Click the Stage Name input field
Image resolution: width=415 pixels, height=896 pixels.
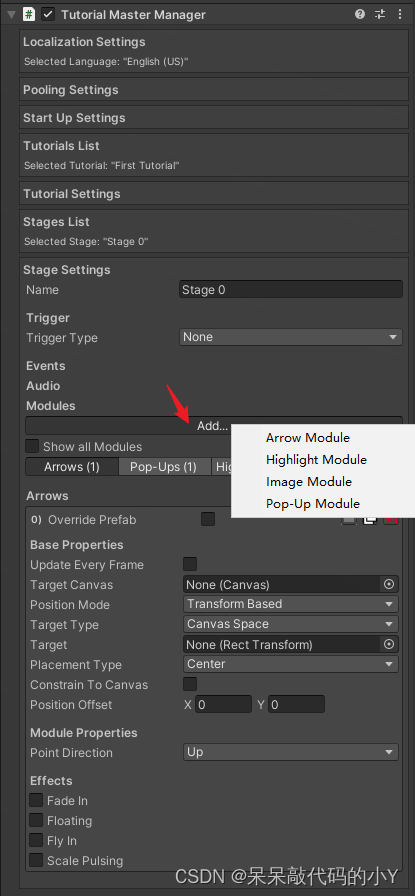click(290, 289)
